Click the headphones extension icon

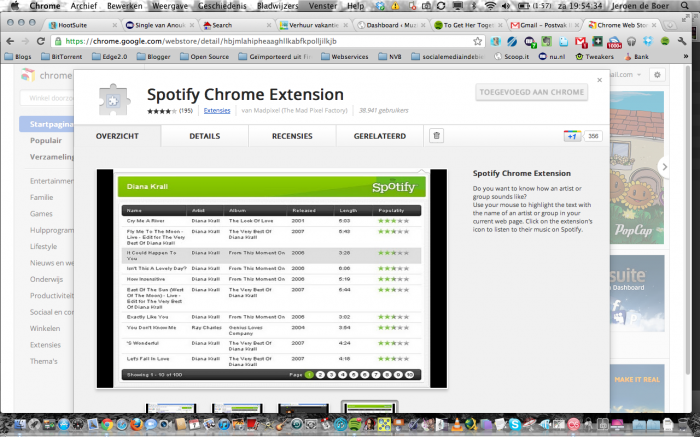pos(631,42)
